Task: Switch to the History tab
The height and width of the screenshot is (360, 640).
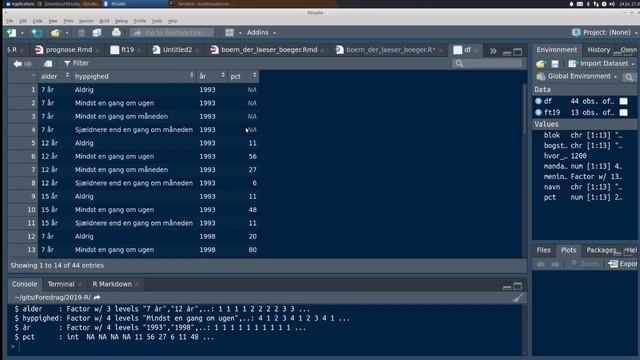Action: click(x=598, y=50)
